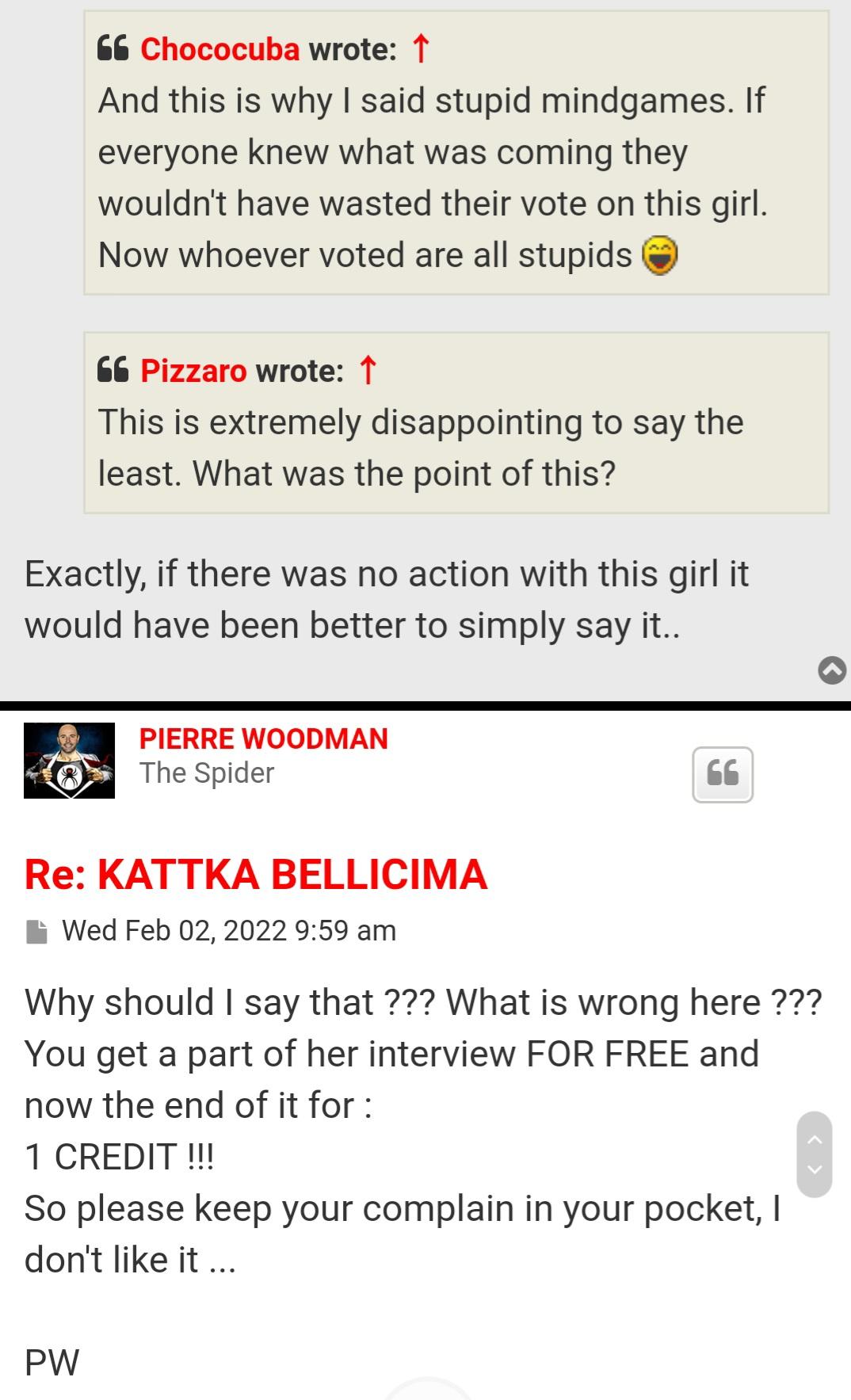
Task: Open Pierre Woodman's avatar image
Action: point(69,760)
